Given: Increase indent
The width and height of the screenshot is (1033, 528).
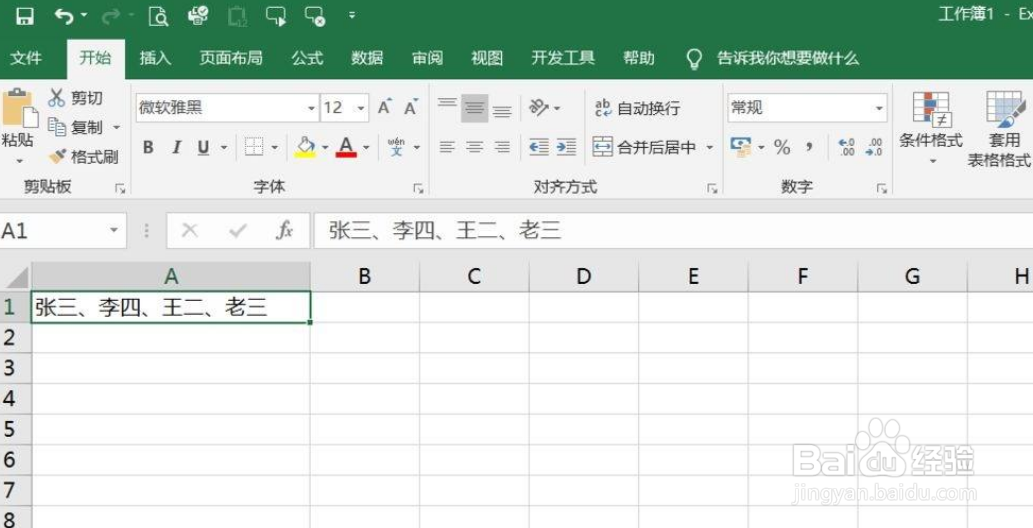Looking at the screenshot, I should 566,147.
